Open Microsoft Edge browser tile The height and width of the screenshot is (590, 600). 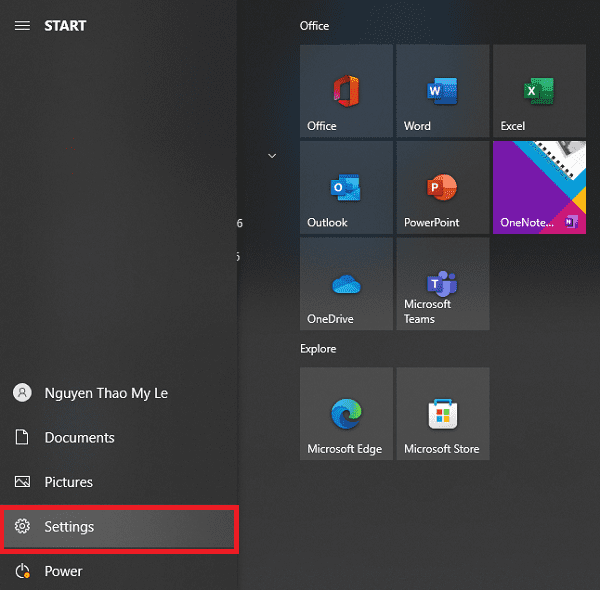click(346, 414)
